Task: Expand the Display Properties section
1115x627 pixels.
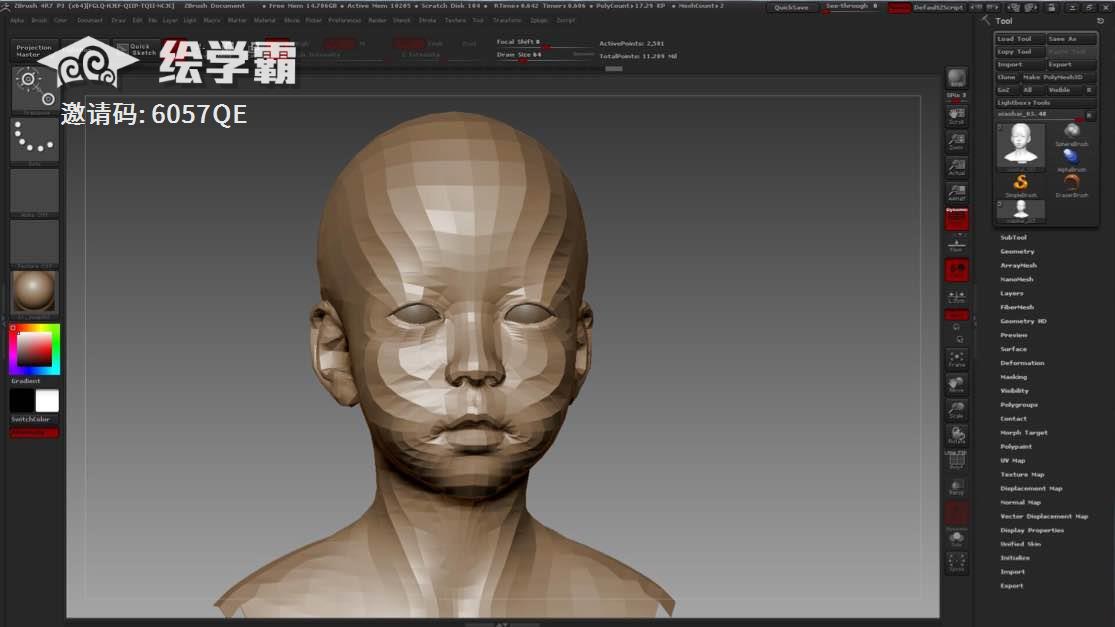Action: point(1032,530)
